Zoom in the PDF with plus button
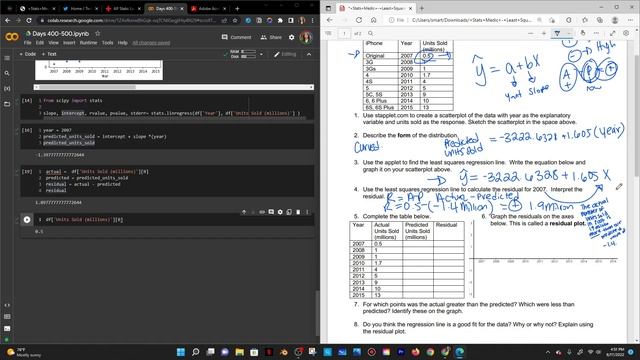 click(x=544, y=33)
